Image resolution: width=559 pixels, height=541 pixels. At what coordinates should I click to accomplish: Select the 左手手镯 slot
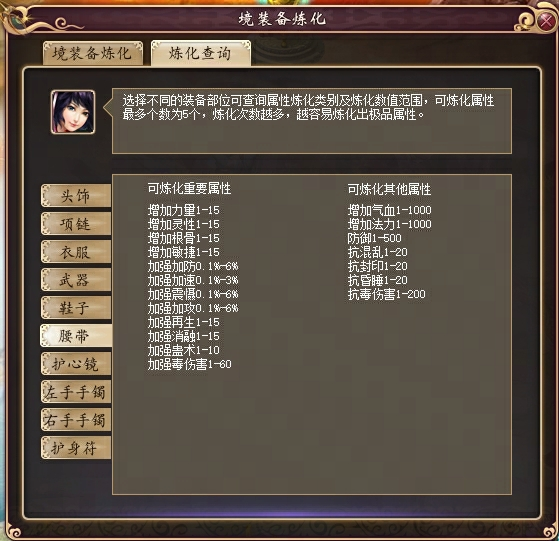coord(76,392)
